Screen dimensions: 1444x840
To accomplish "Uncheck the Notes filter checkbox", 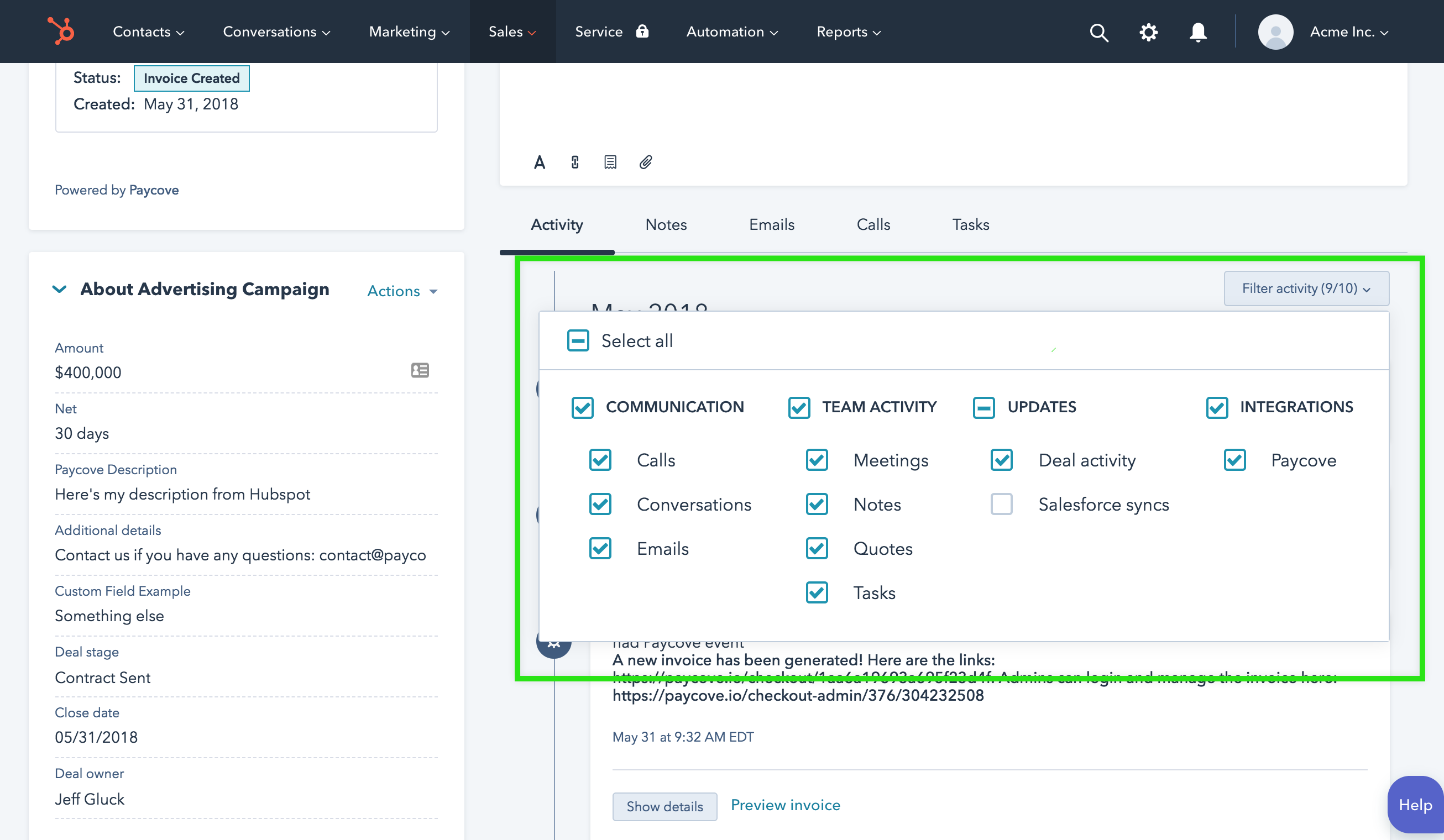I will (817, 504).
